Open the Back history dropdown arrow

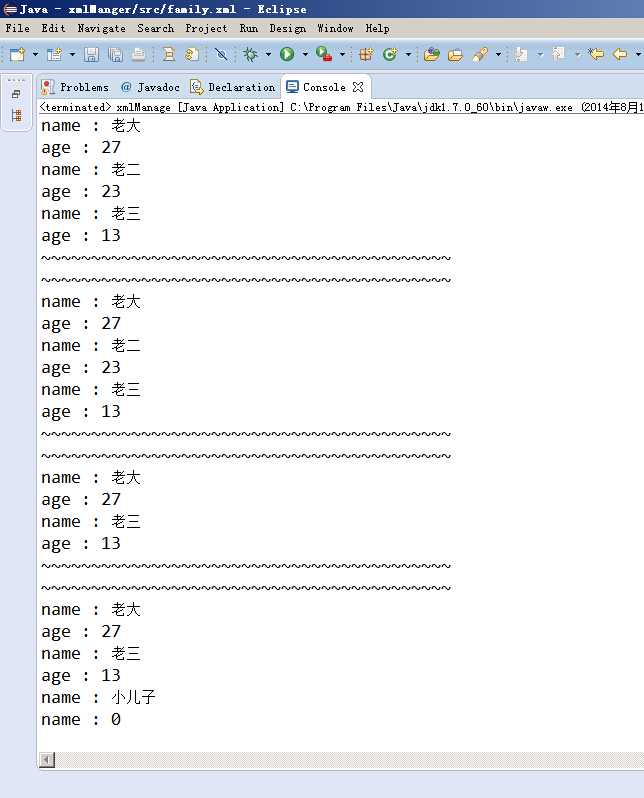(638, 54)
